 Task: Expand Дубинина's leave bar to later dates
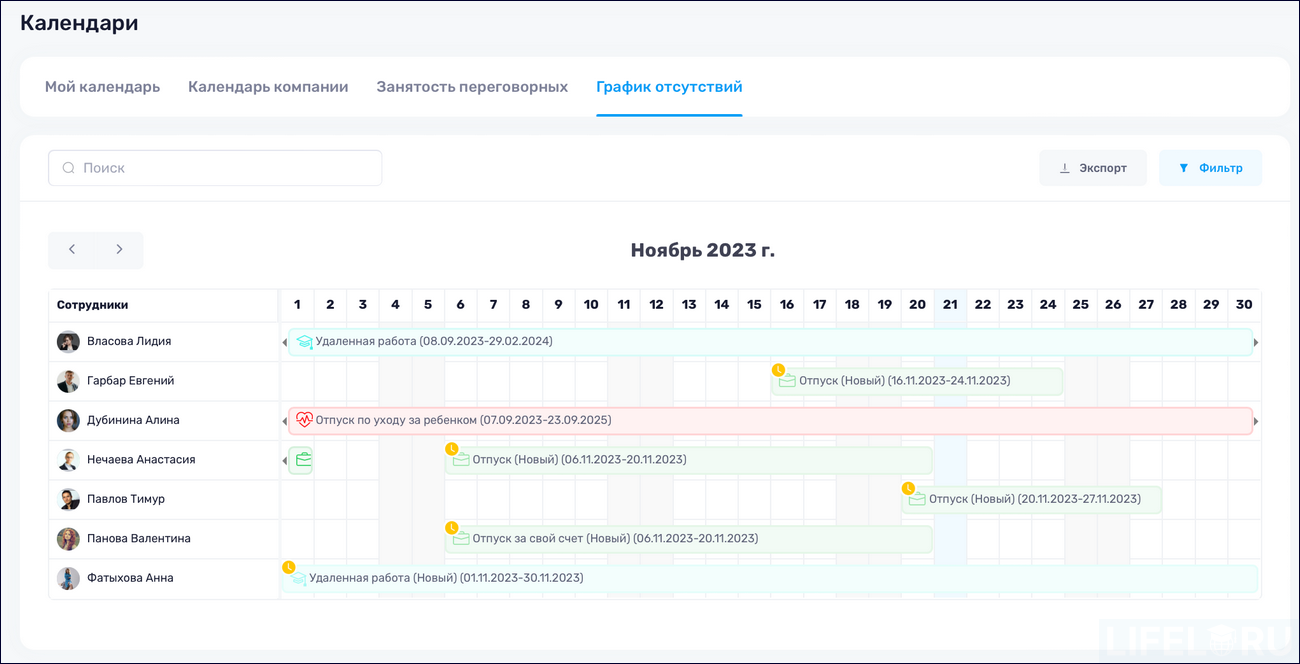(x=1254, y=420)
